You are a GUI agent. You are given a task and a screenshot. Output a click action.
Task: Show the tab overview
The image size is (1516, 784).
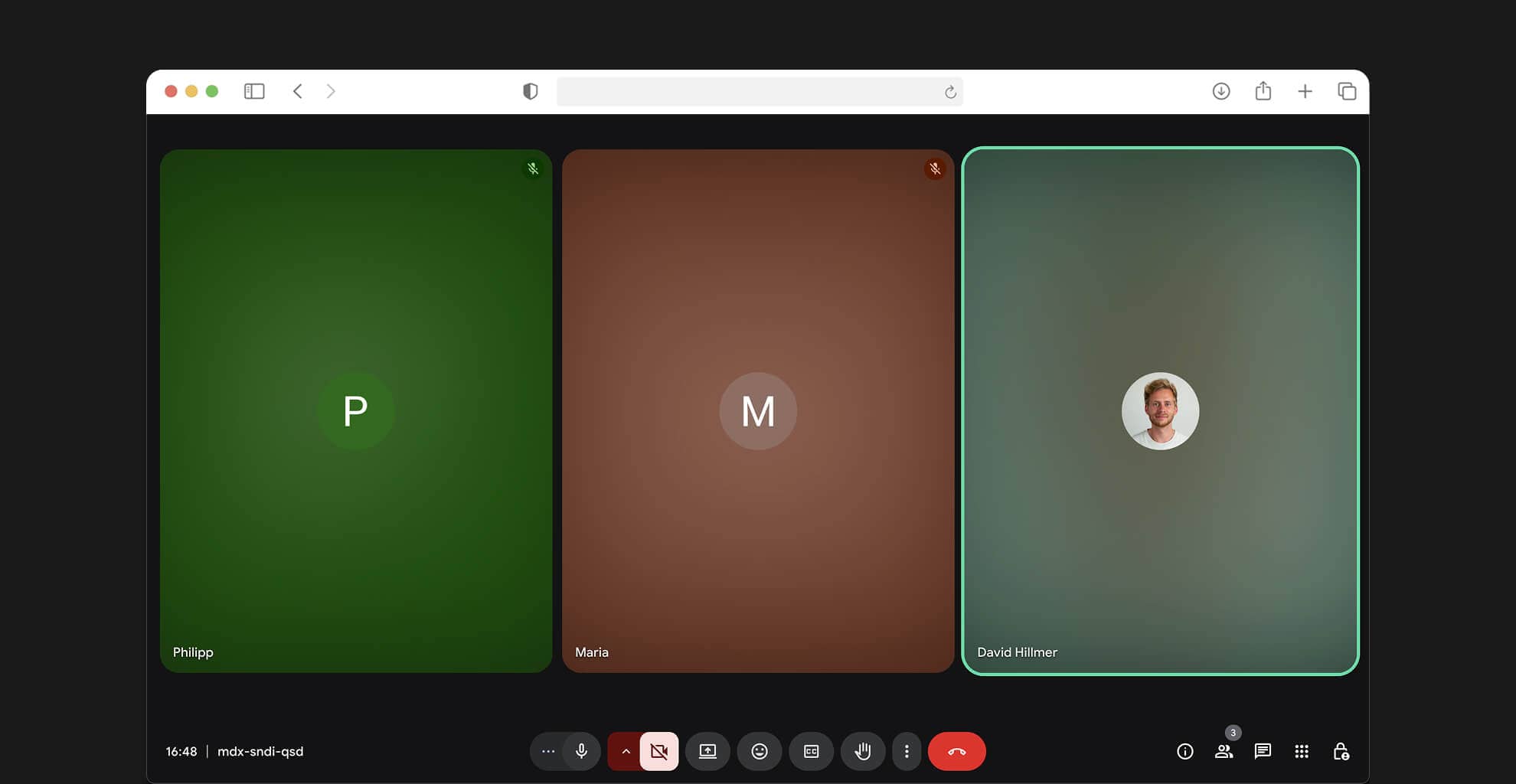(1347, 91)
